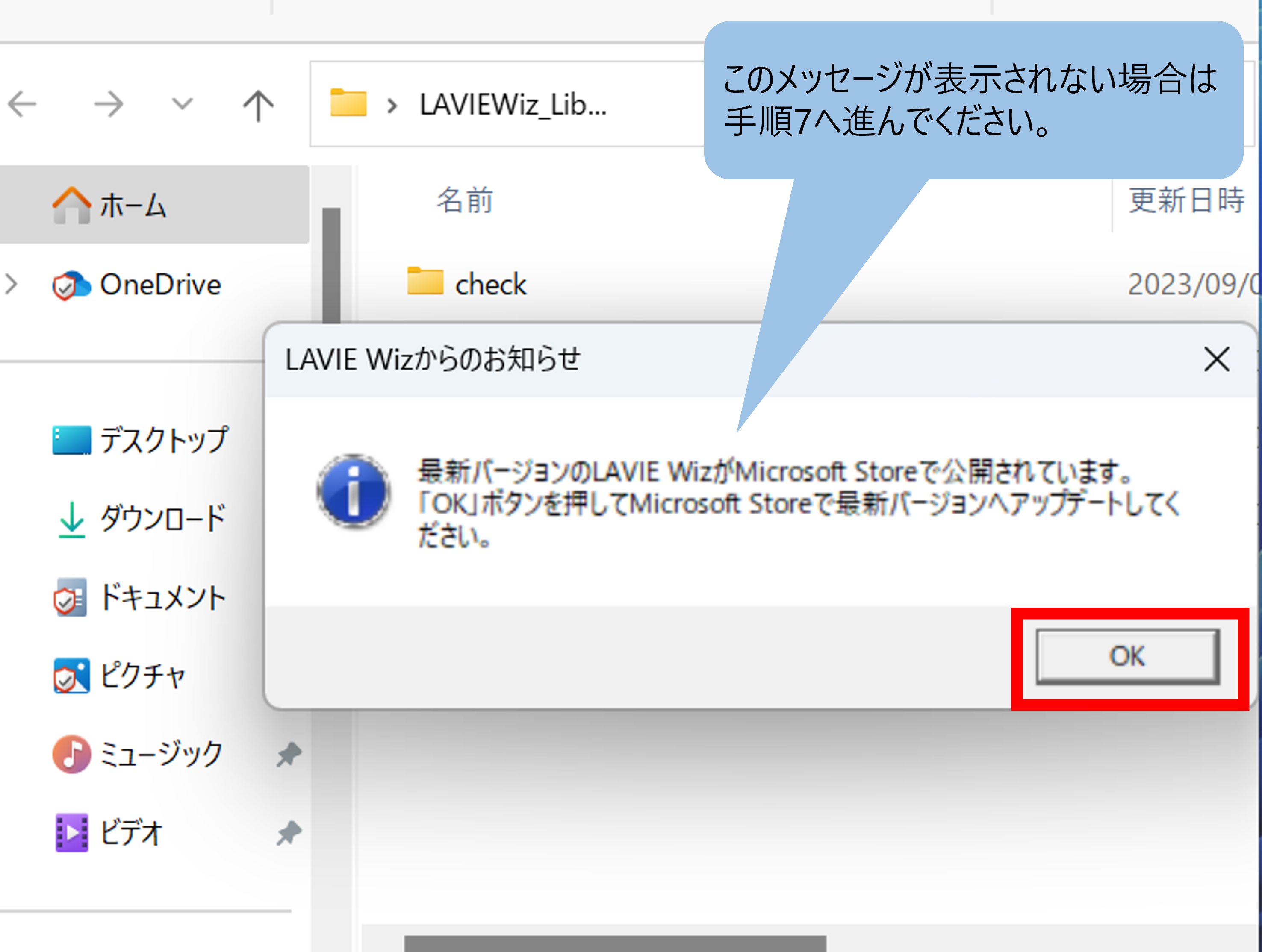Click the ホーム house icon
The width and height of the screenshot is (1262, 952).
(71, 205)
